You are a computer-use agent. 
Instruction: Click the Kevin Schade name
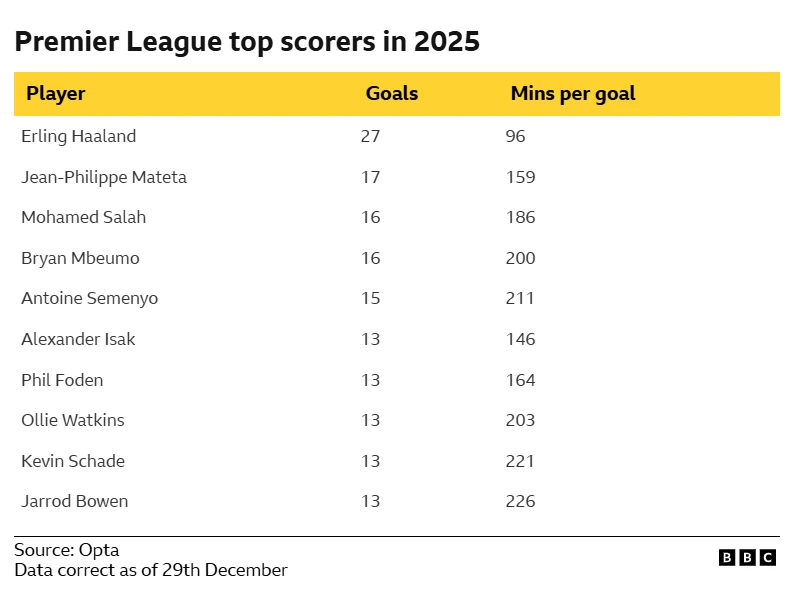point(73,461)
